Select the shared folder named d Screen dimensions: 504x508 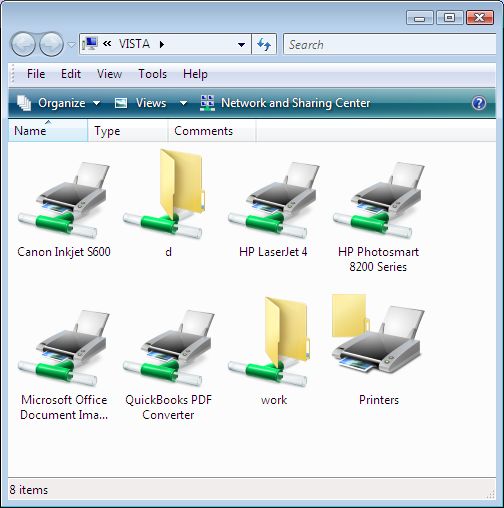point(168,194)
